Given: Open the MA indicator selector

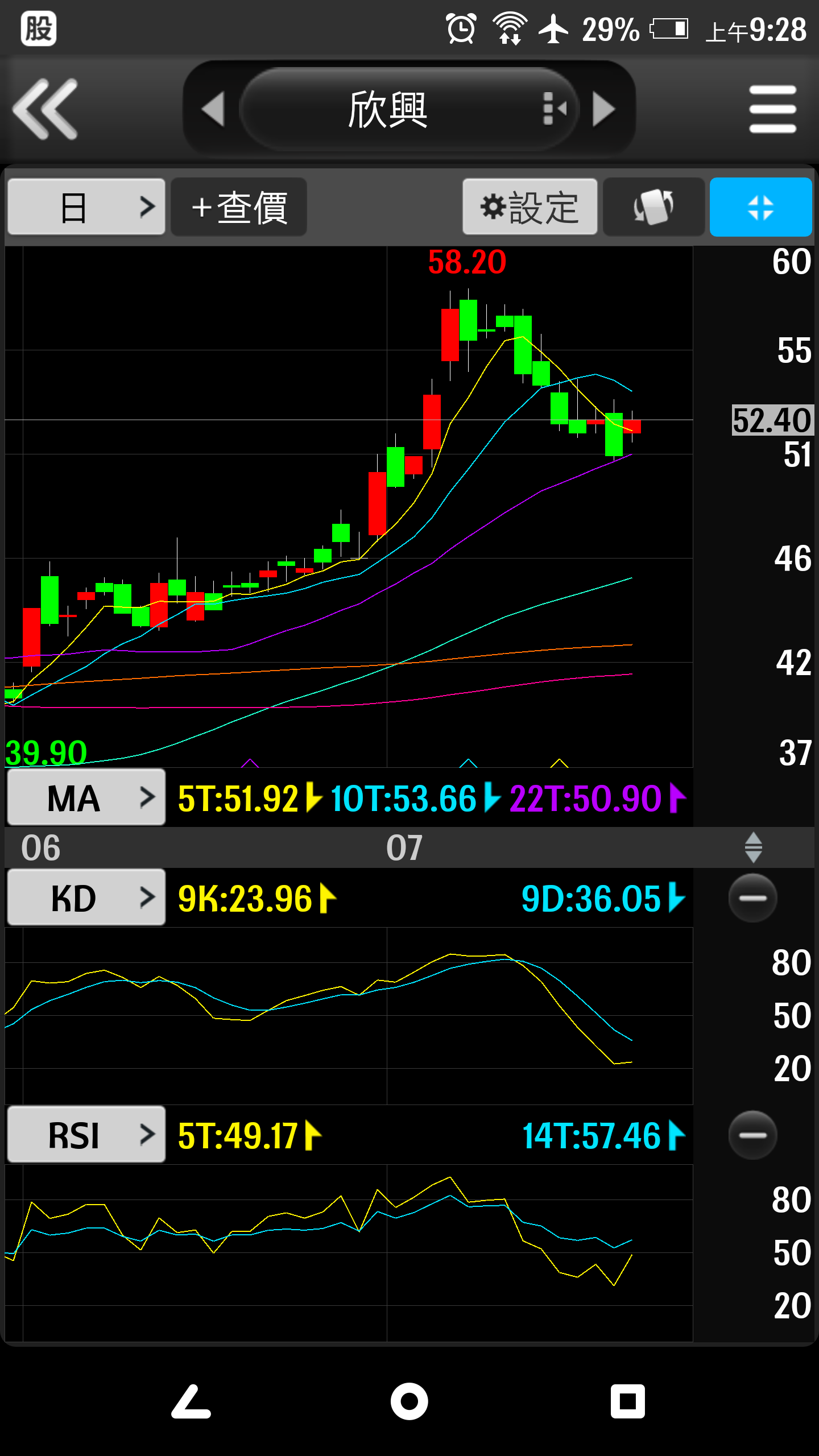Looking at the screenshot, I should (x=86, y=798).
